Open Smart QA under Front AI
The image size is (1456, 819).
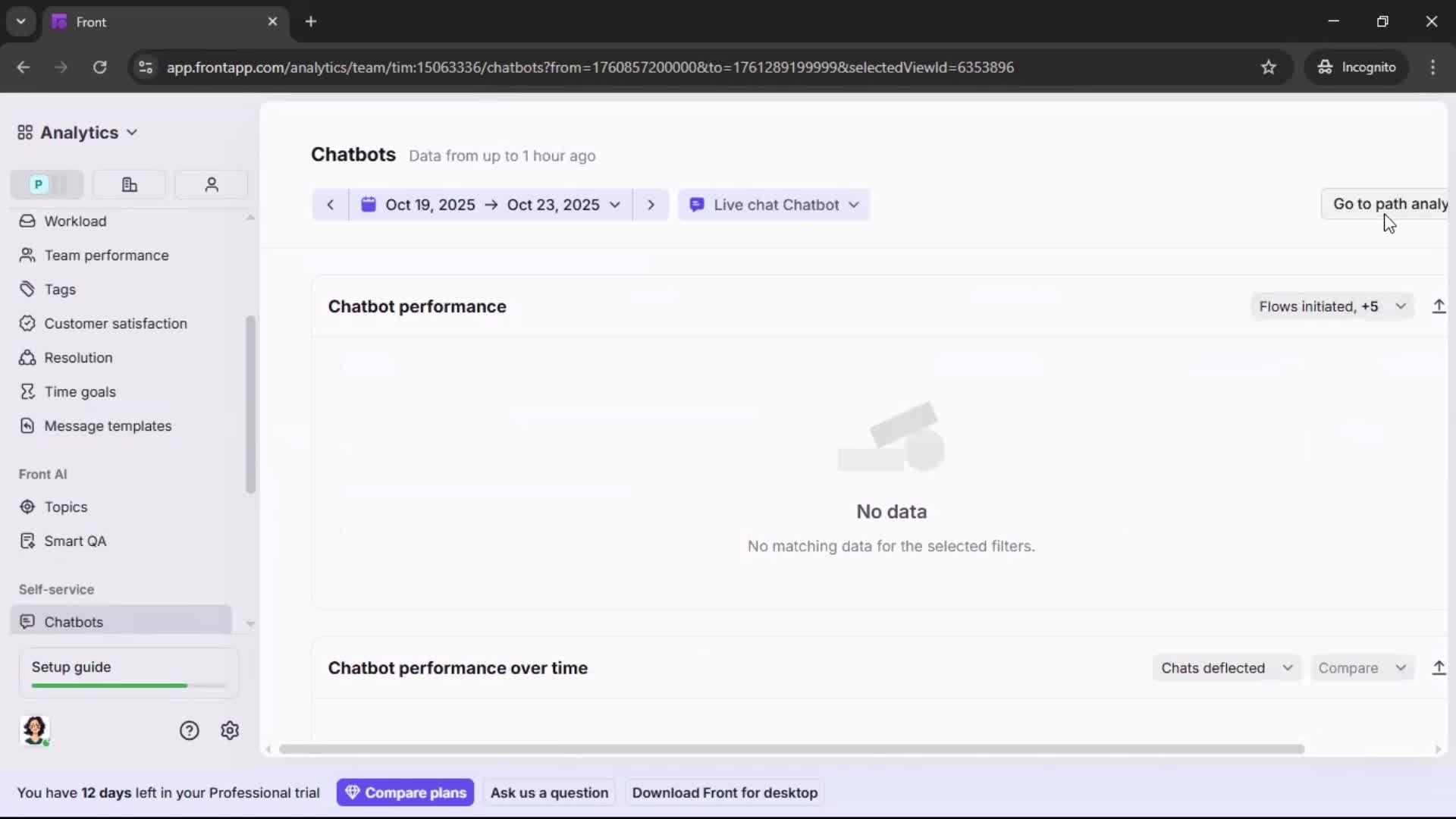pos(76,541)
